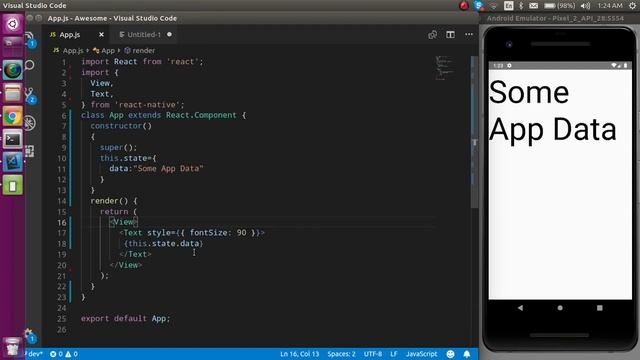Open the volume indicator in top panel
The width and height of the screenshot is (640, 360).
585,5
